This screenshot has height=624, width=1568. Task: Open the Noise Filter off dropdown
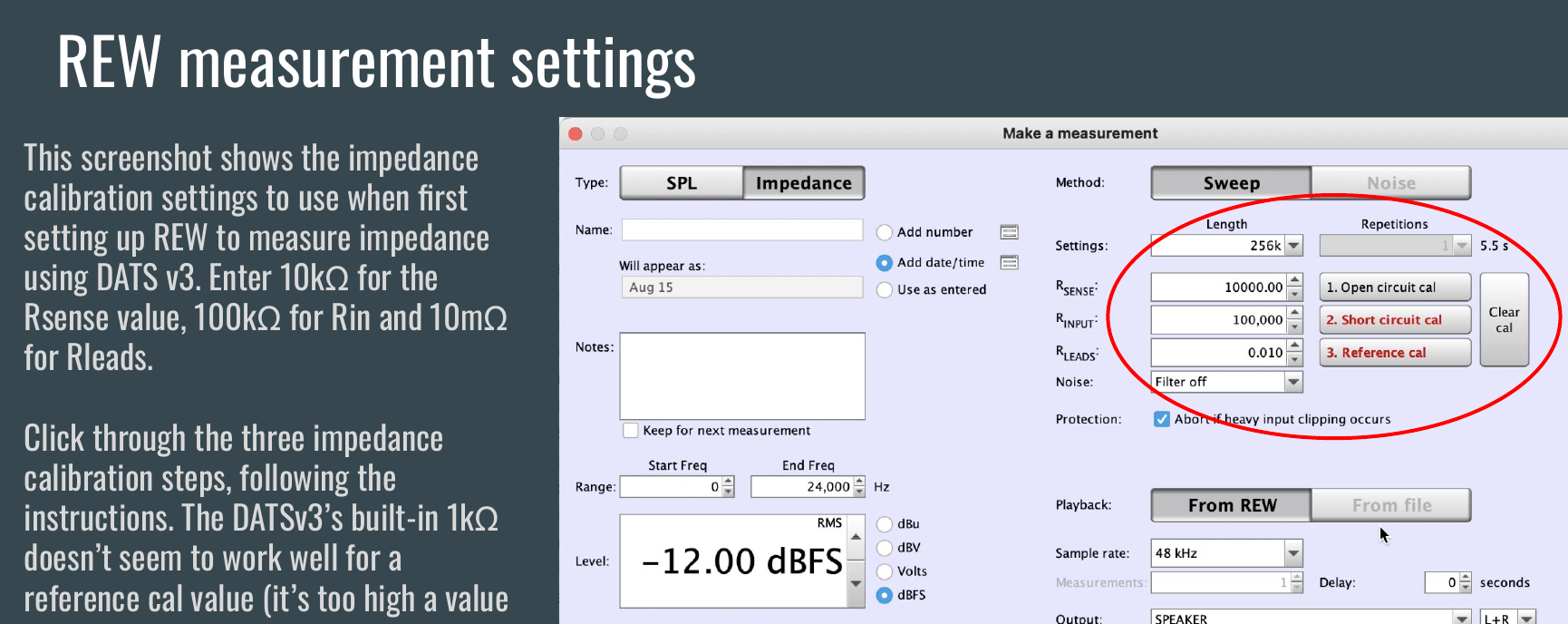coord(1294,382)
